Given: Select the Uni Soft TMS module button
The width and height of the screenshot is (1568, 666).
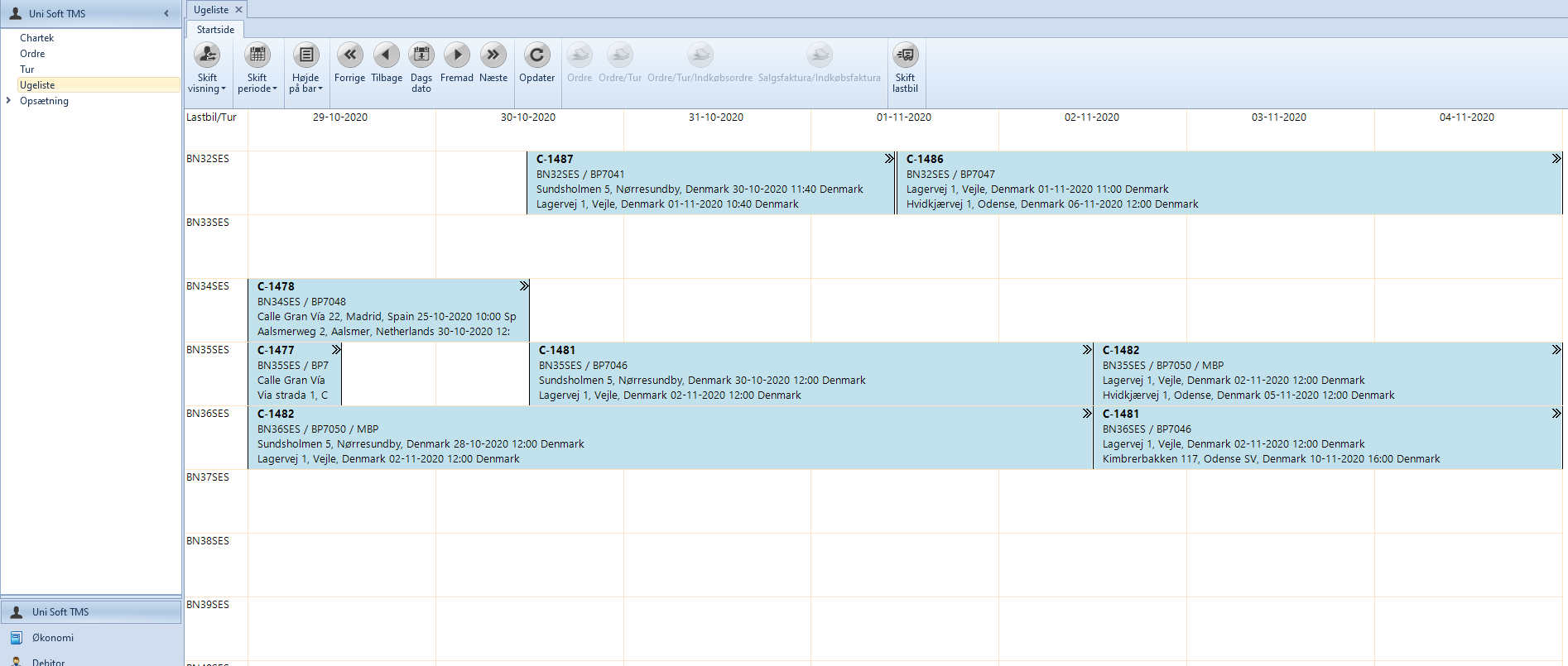Looking at the screenshot, I should click(91, 612).
